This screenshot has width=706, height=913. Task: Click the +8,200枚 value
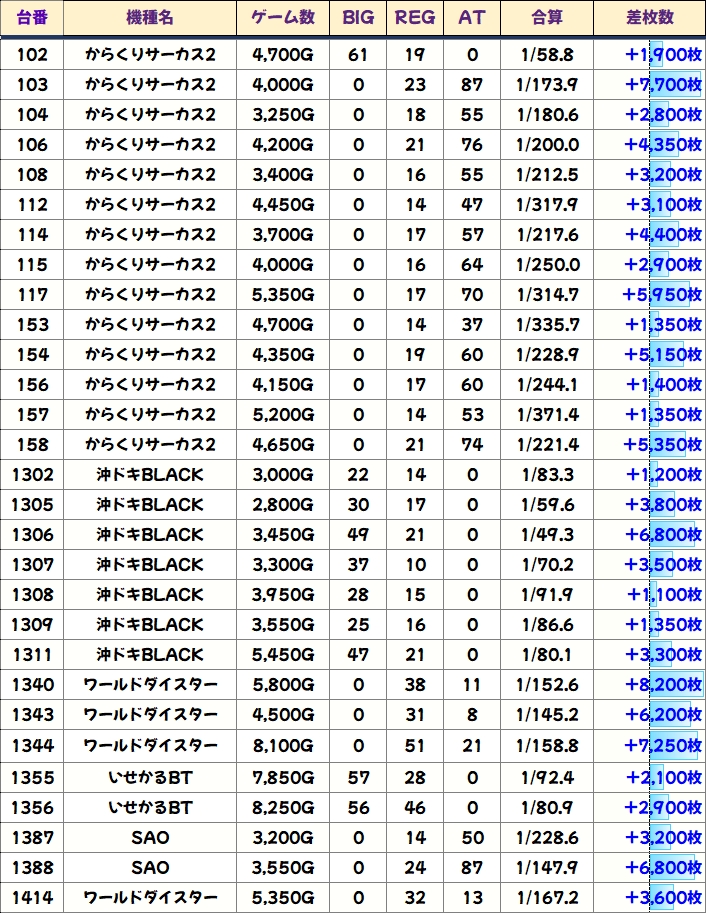(663, 685)
